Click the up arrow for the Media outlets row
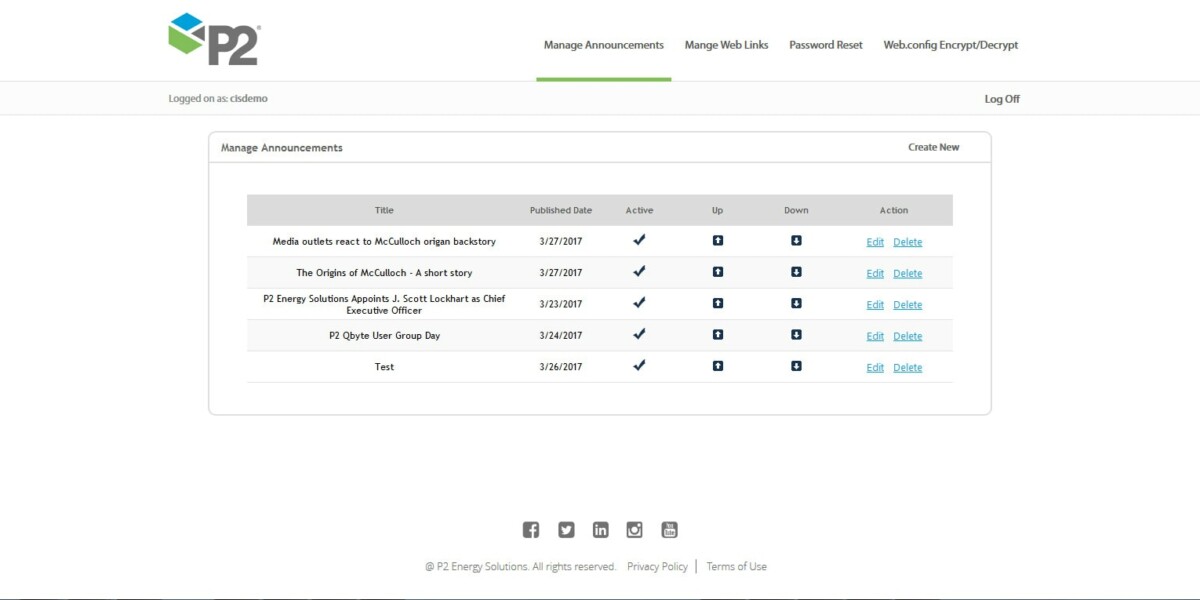This screenshot has width=1200, height=600. coord(717,241)
